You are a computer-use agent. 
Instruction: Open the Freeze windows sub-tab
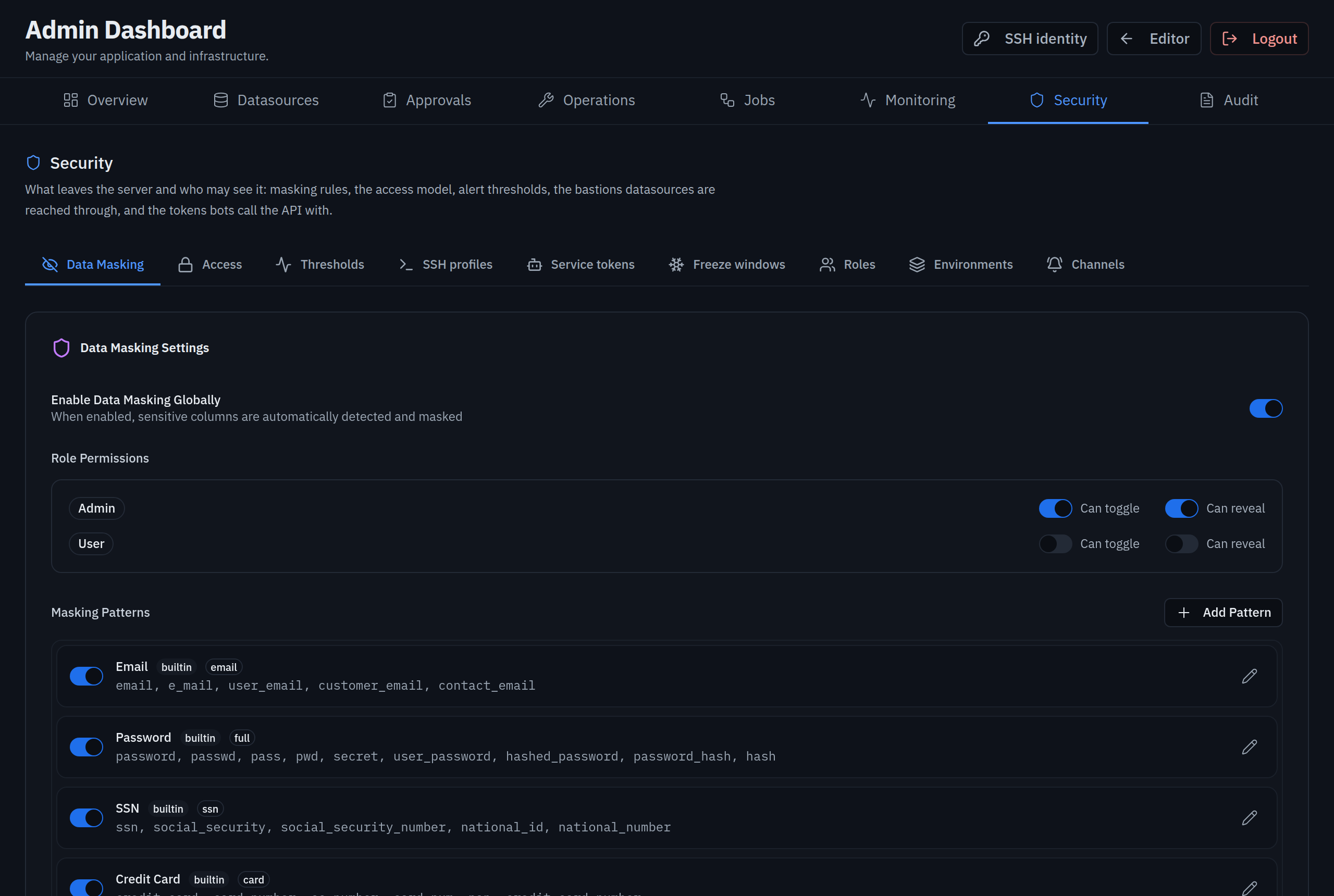[x=727, y=265]
